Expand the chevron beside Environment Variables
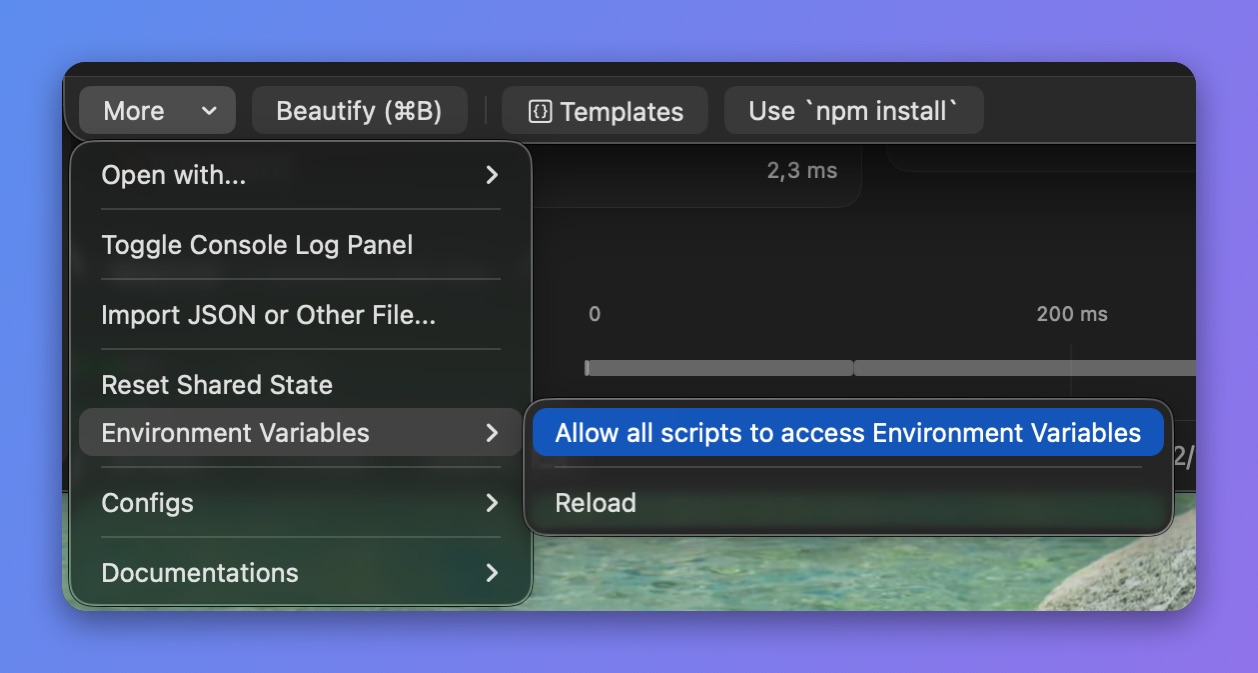The image size is (1258, 673). click(x=491, y=432)
